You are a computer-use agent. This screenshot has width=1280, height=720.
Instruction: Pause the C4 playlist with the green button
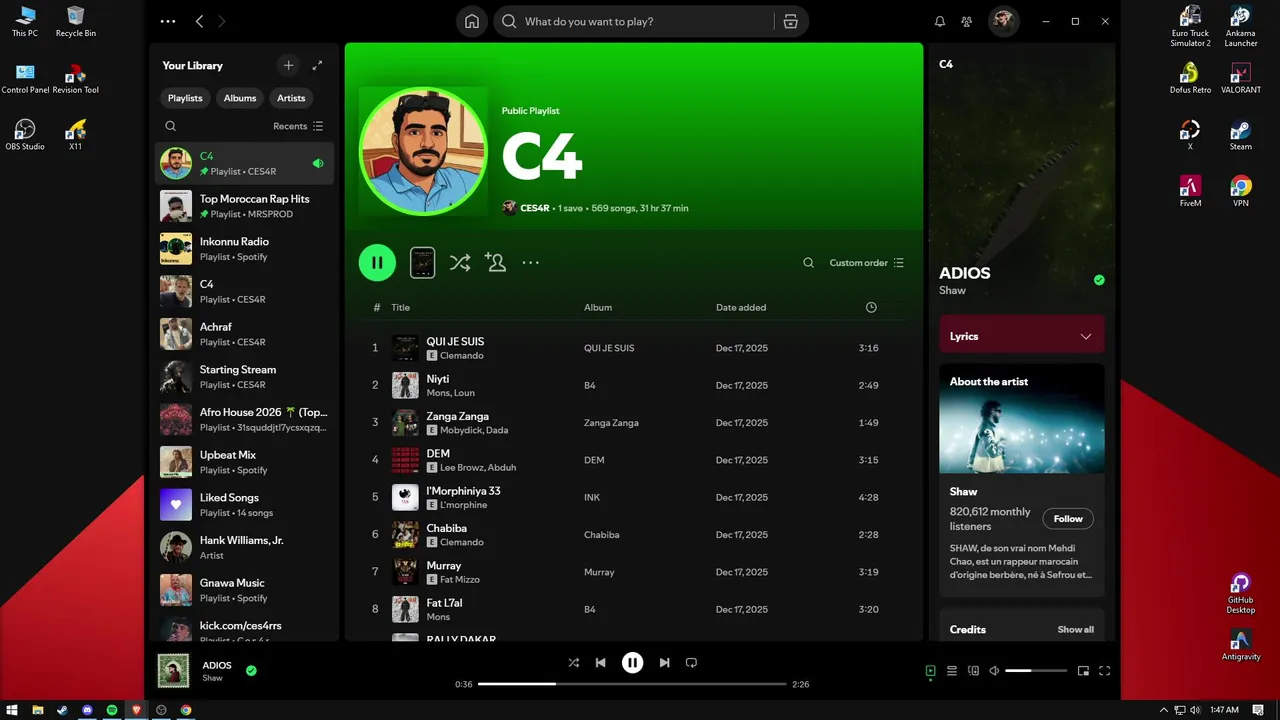pos(377,263)
